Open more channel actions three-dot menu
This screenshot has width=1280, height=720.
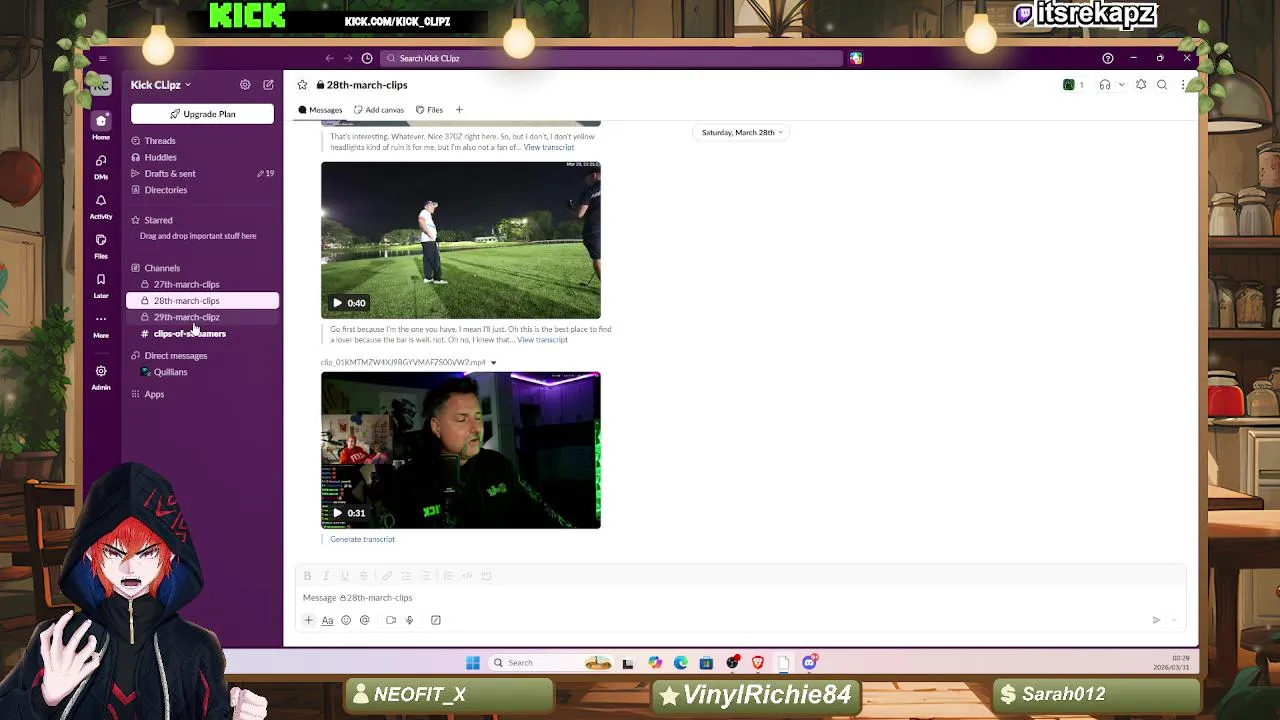(x=1183, y=85)
